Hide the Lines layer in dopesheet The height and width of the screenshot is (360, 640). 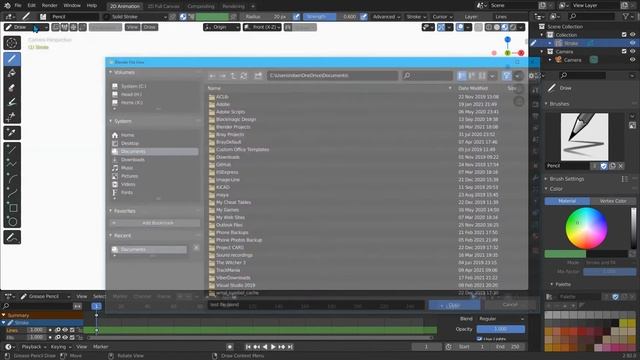coord(65,330)
